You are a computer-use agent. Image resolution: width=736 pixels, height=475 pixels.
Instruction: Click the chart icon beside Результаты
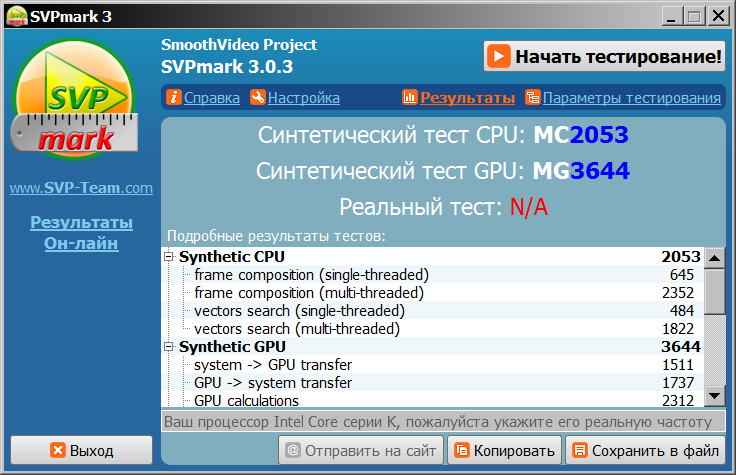410,98
